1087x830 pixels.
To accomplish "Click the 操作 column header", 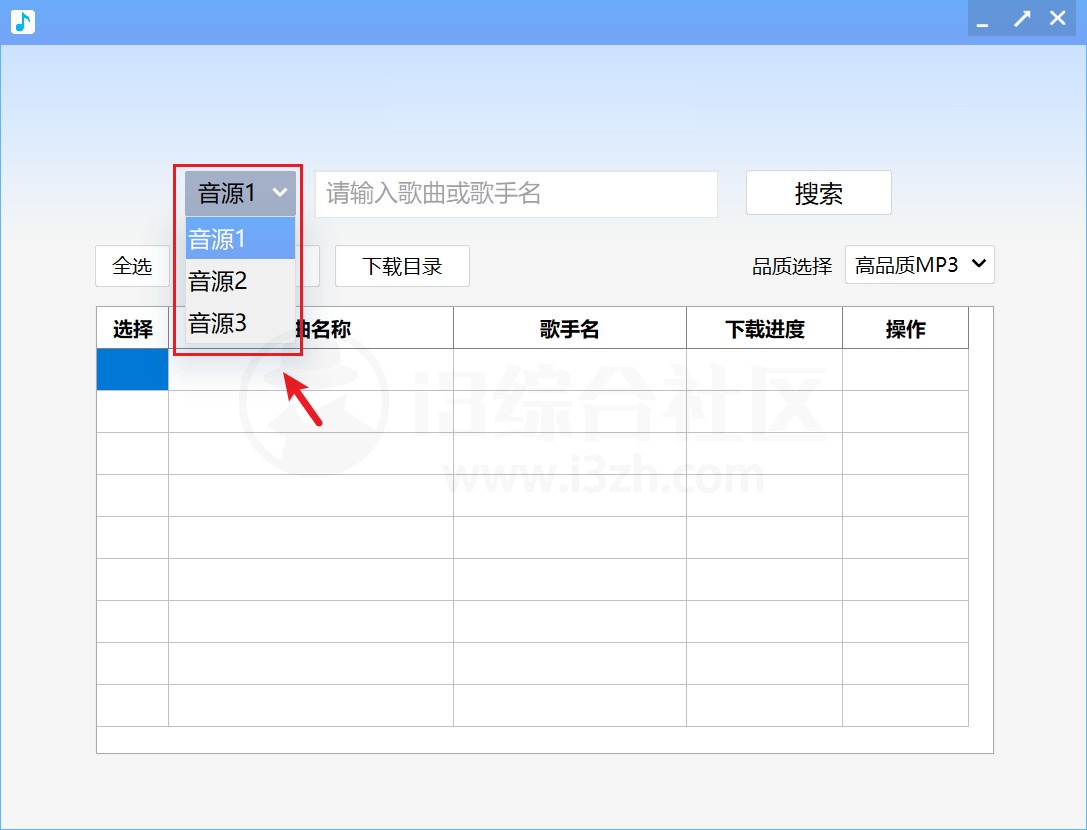I will pyautogui.click(x=905, y=328).
